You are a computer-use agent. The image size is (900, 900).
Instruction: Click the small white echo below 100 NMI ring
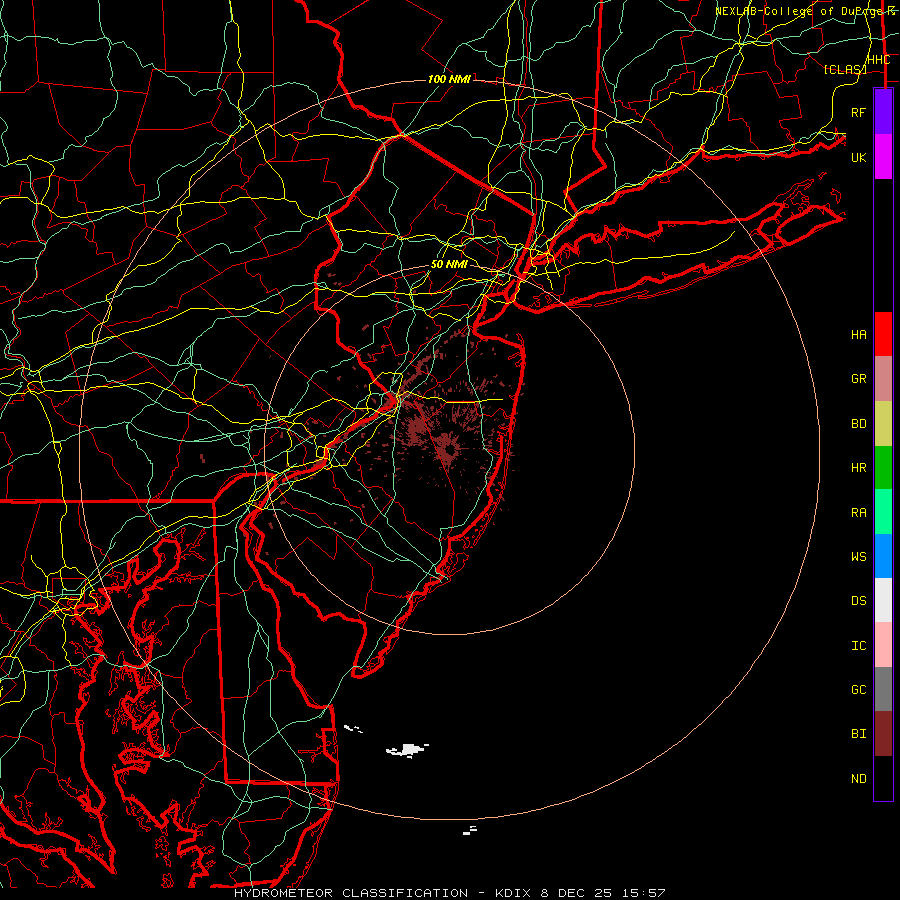pyautogui.click(x=470, y=830)
